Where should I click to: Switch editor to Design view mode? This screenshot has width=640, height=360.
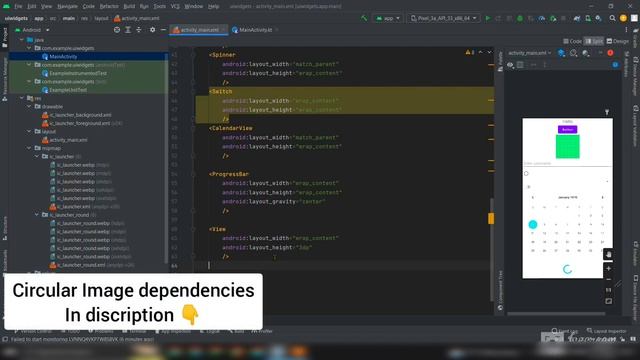(x=618, y=41)
